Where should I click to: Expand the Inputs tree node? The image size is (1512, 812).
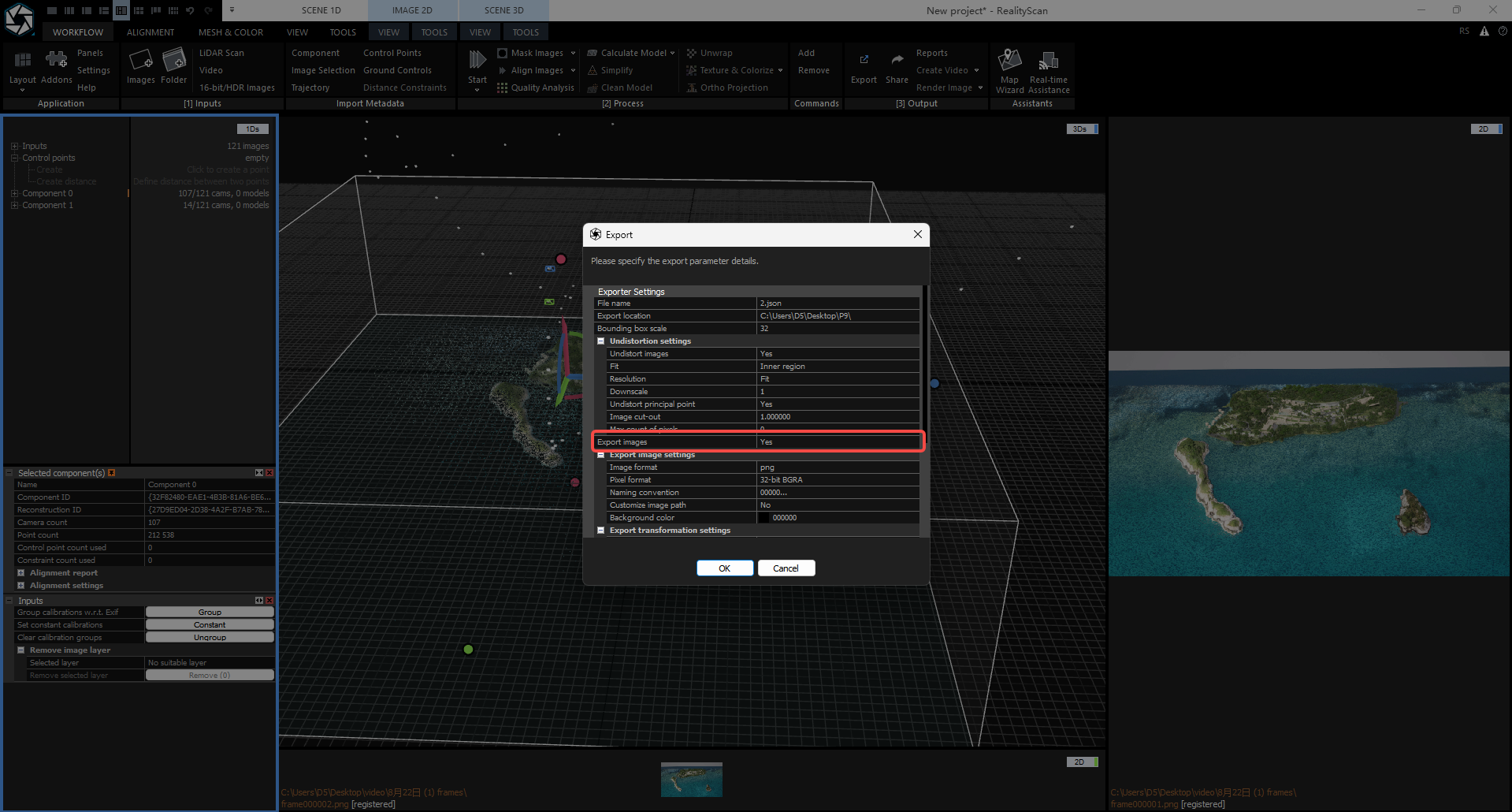pos(14,146)
